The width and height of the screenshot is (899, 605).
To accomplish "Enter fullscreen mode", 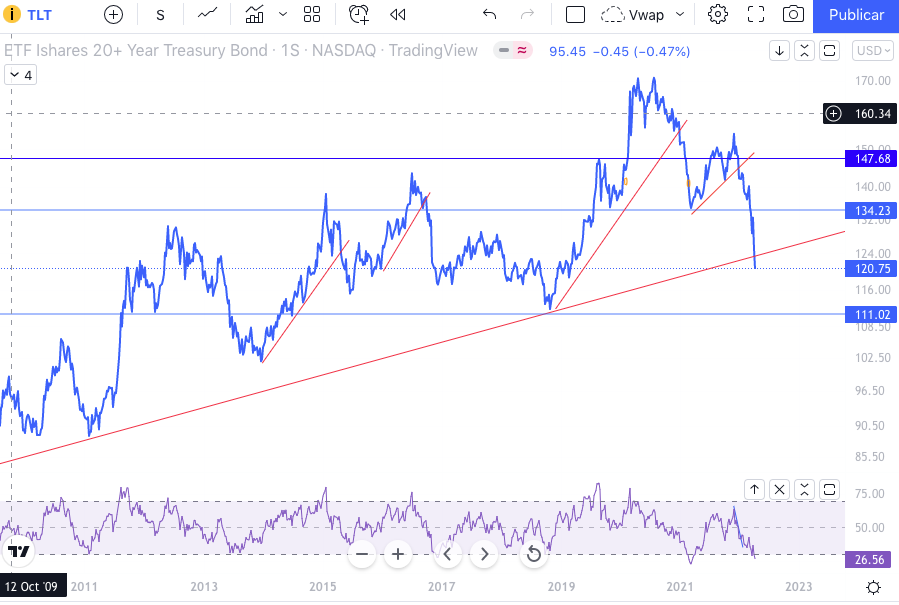I will (756, 15).
